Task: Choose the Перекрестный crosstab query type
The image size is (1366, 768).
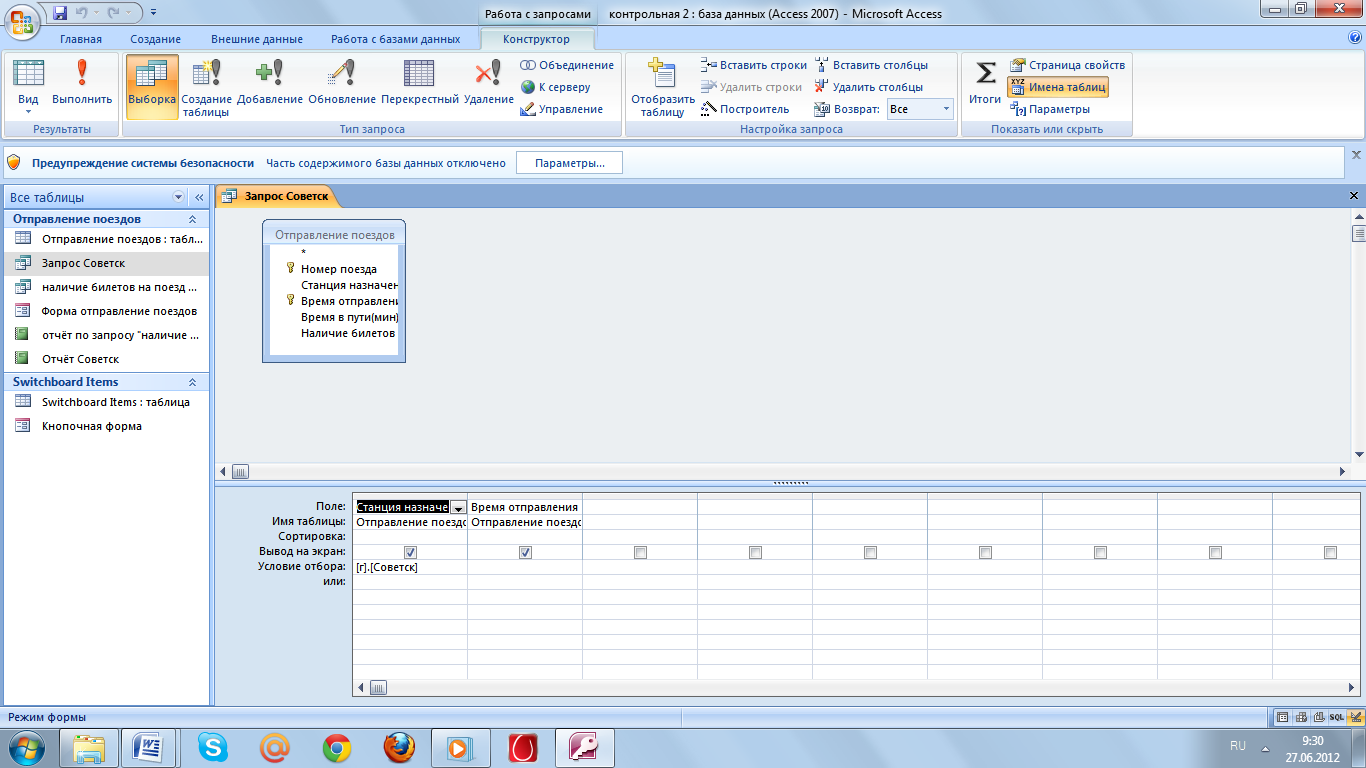Action: (420, 85)
